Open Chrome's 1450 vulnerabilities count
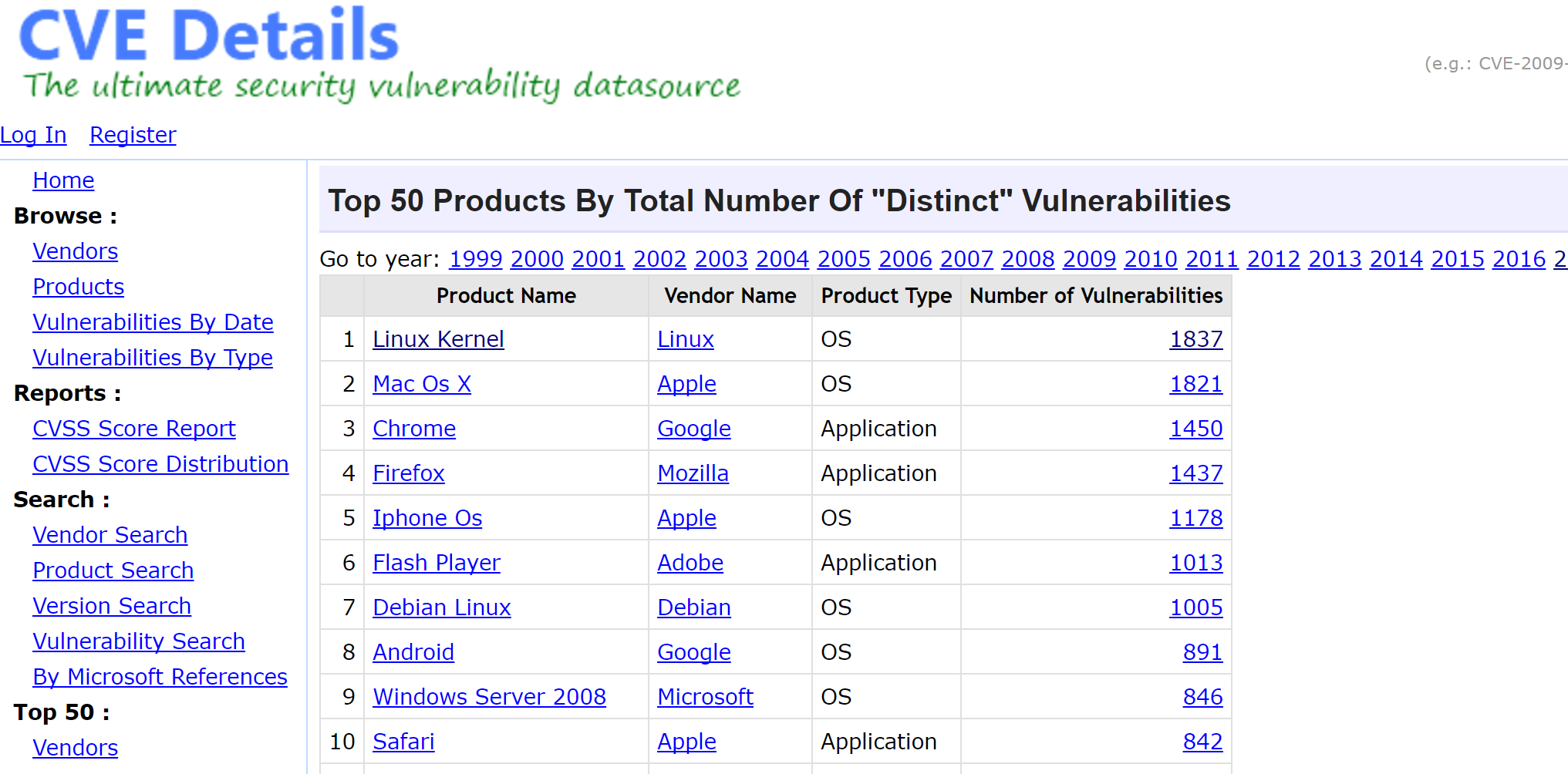This screenshot has height=774, width=1568. [1196, 429]
